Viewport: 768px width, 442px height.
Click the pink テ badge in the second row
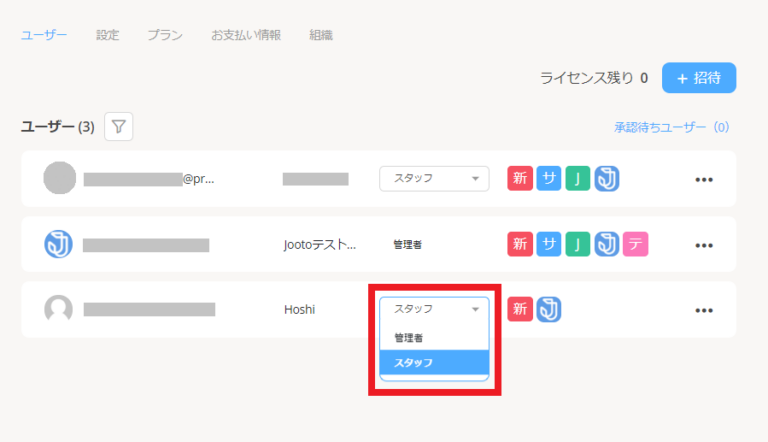click(636, 243)
